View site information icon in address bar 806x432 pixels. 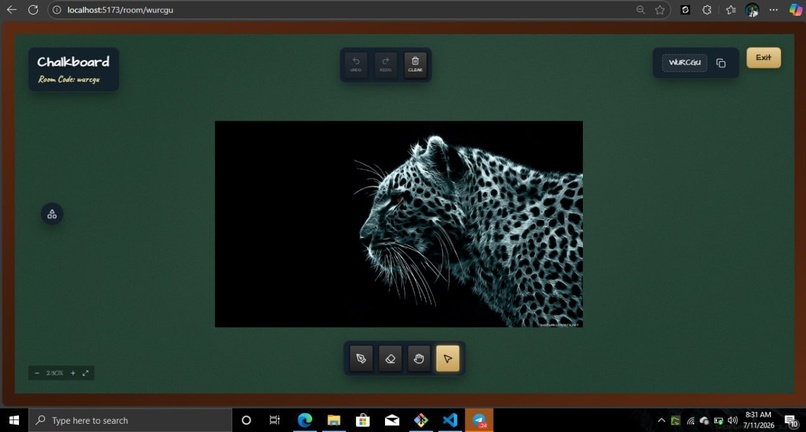[57, 10]
